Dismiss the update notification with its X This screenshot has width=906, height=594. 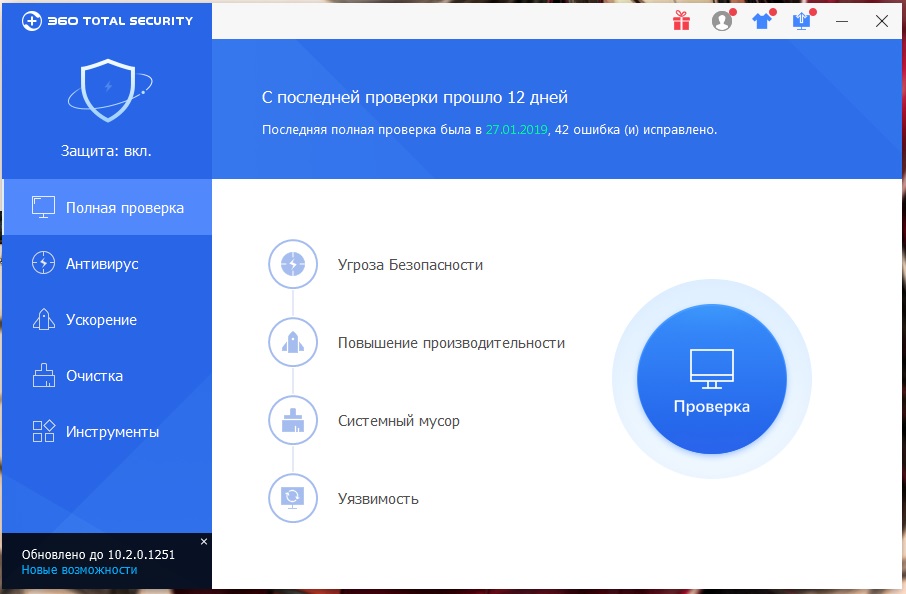click(x=204, y=541)
